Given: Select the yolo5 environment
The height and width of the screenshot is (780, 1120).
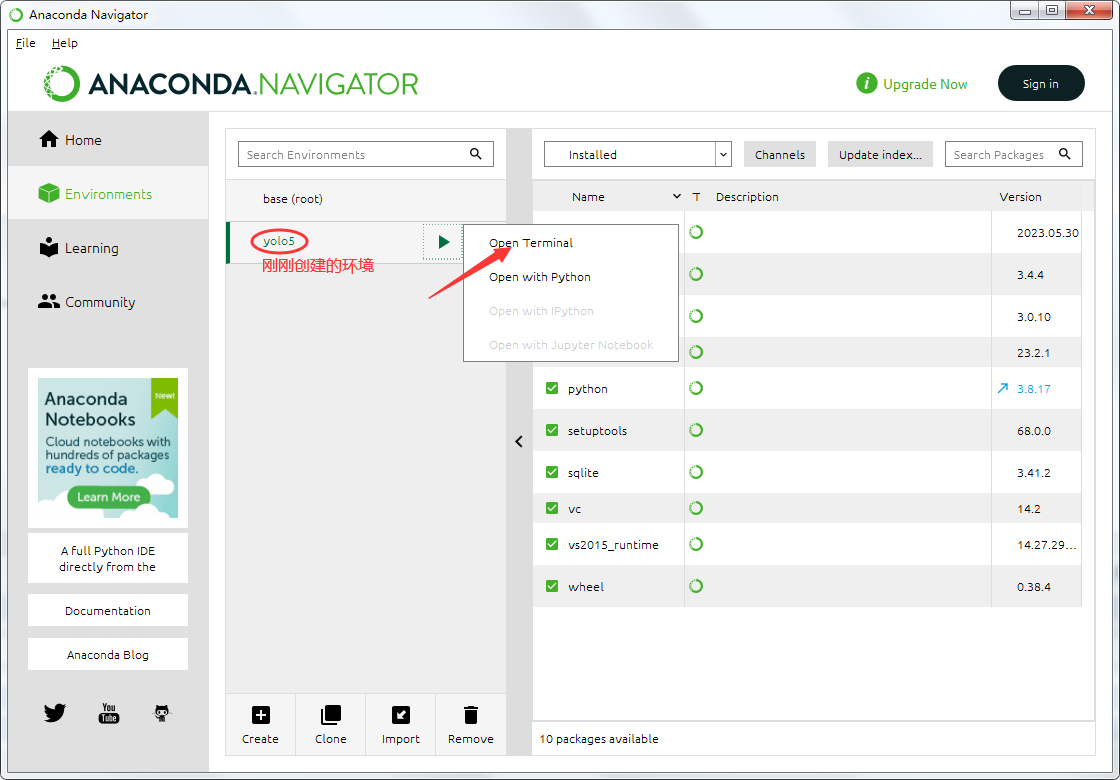Looking at the screenshot, I should tap(279, 241).
